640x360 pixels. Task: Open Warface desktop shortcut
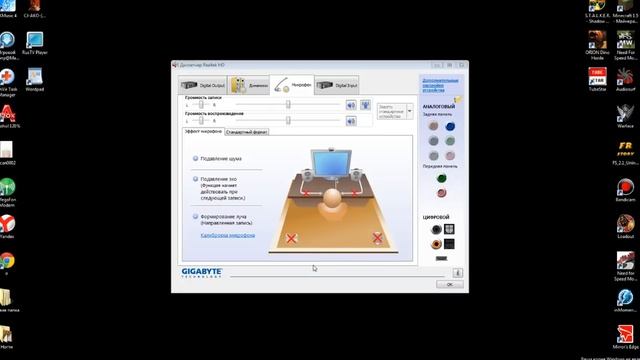pos(625,116)
